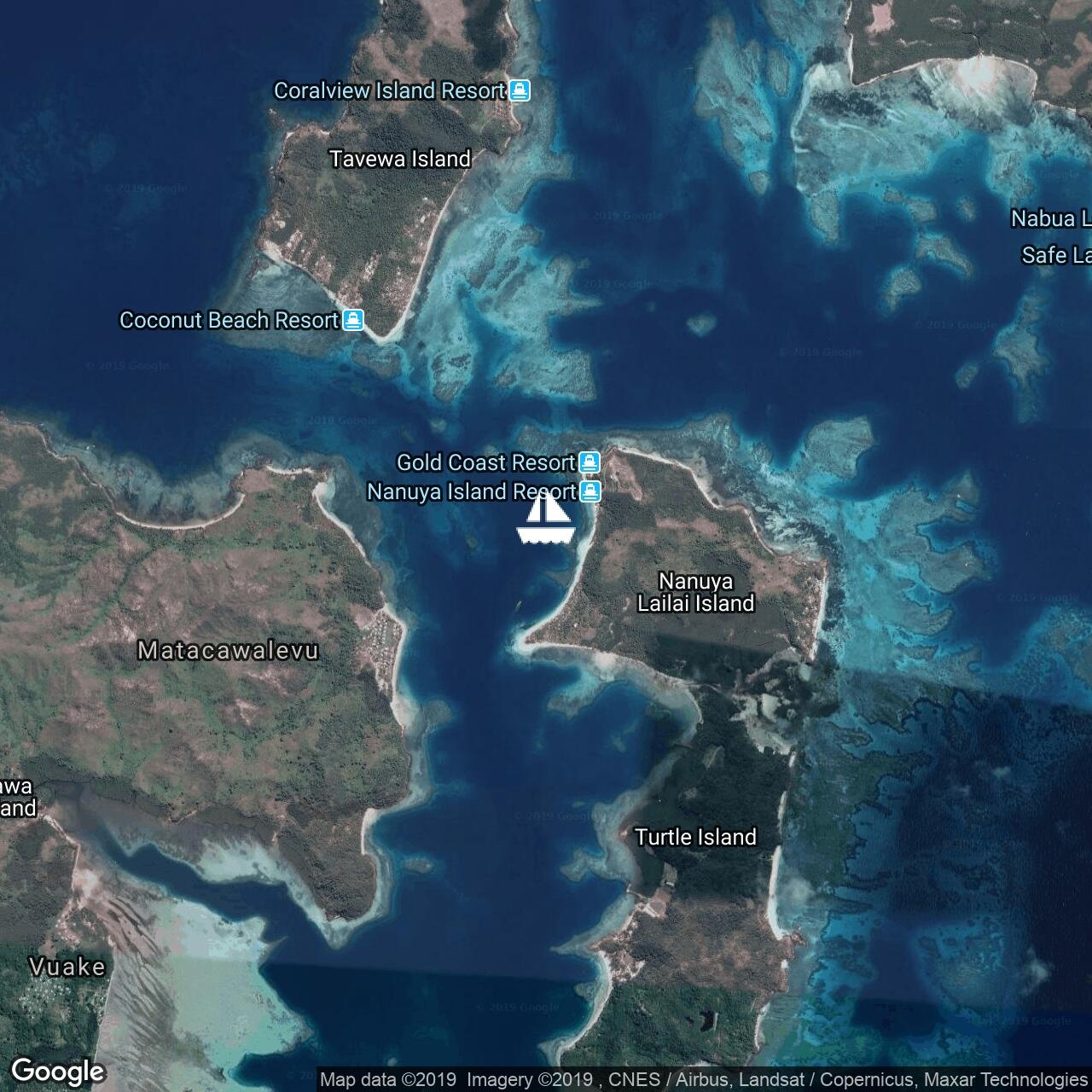Click the white sailboat marker
The image size is (1092, 1092).
(546, 519)
